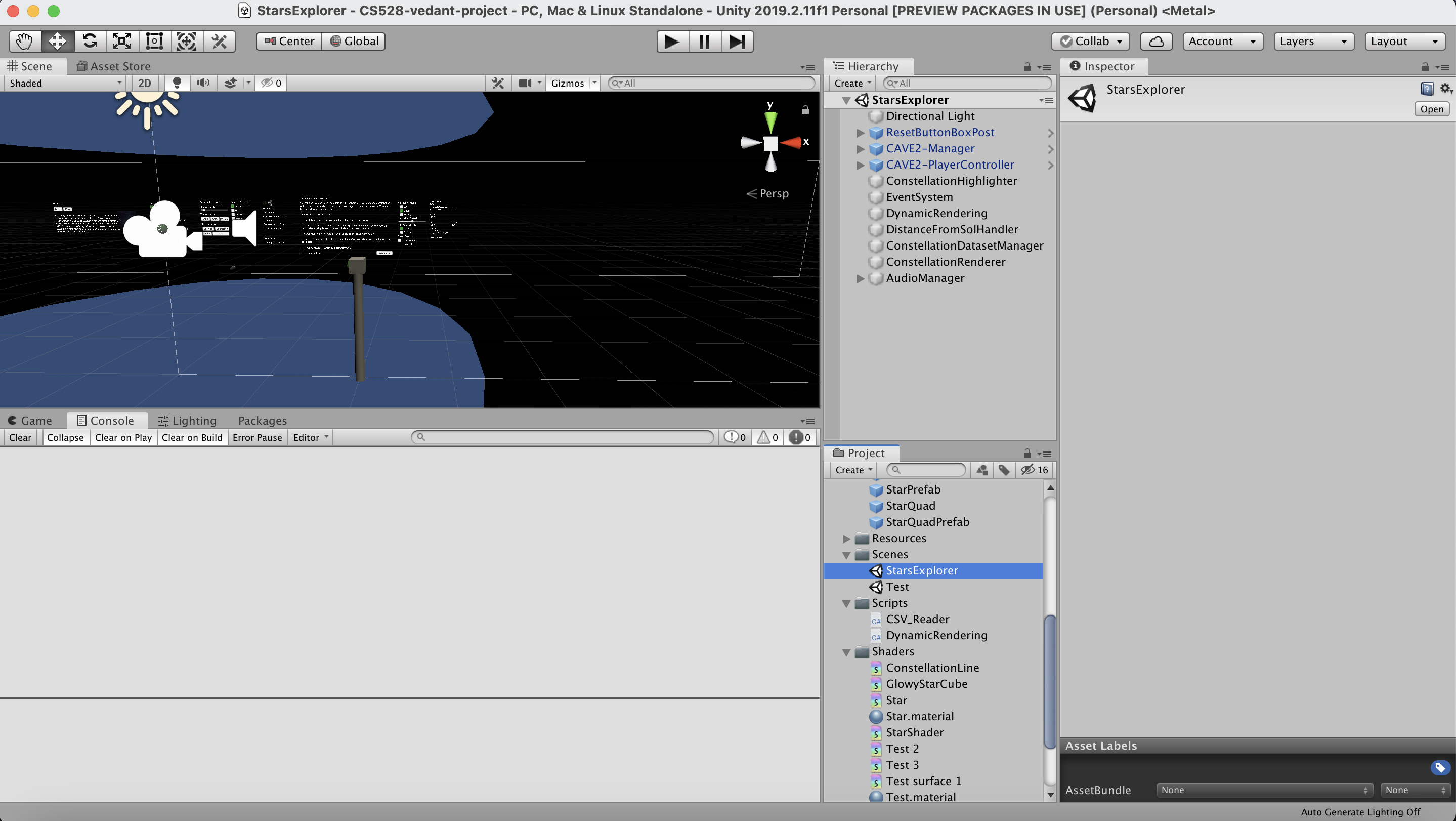Toggle scene lighting bulb icon

pyautogui.click(x=177, y=83)
